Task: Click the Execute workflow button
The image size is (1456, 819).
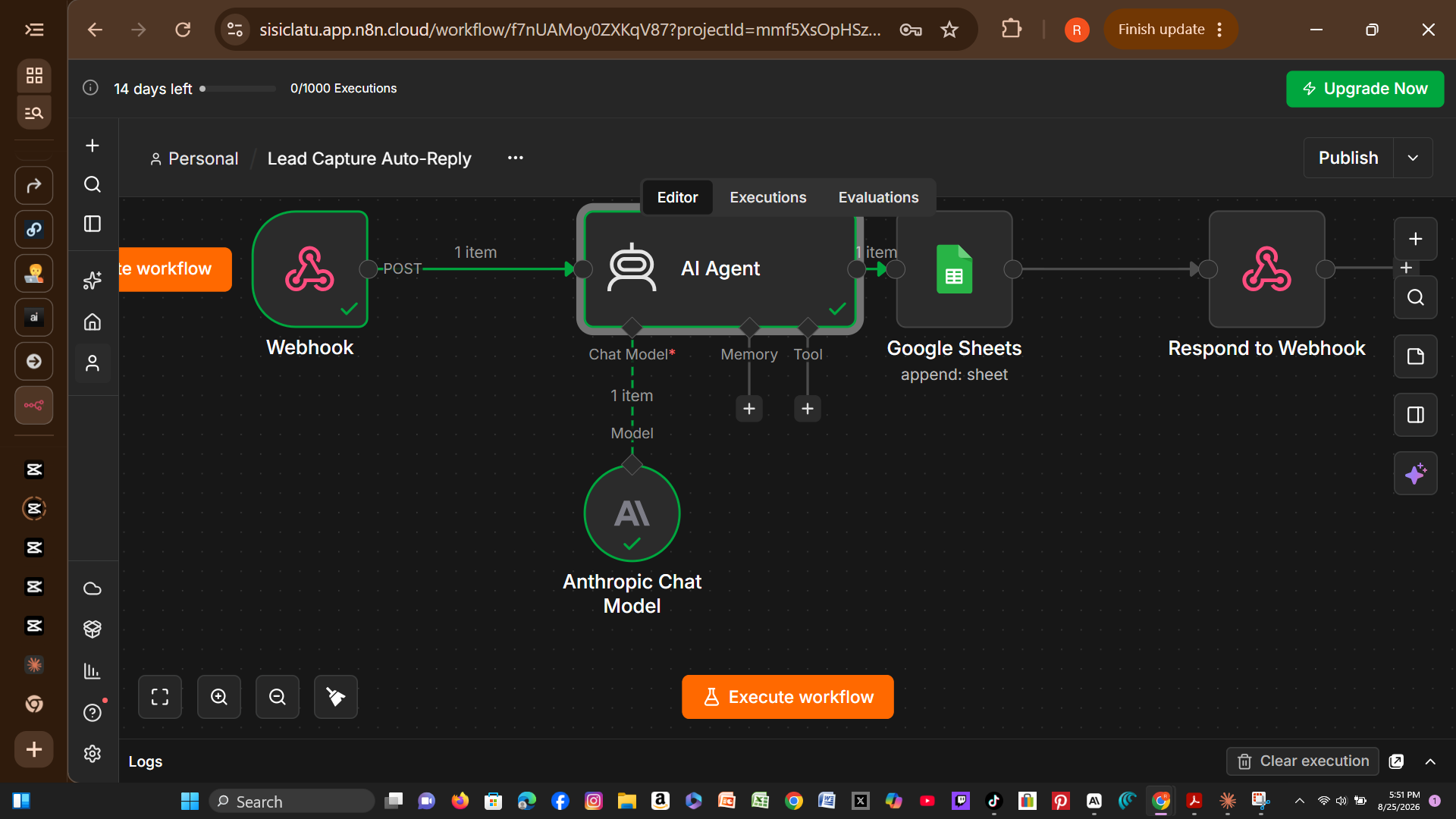Action: tap(787, 697)
